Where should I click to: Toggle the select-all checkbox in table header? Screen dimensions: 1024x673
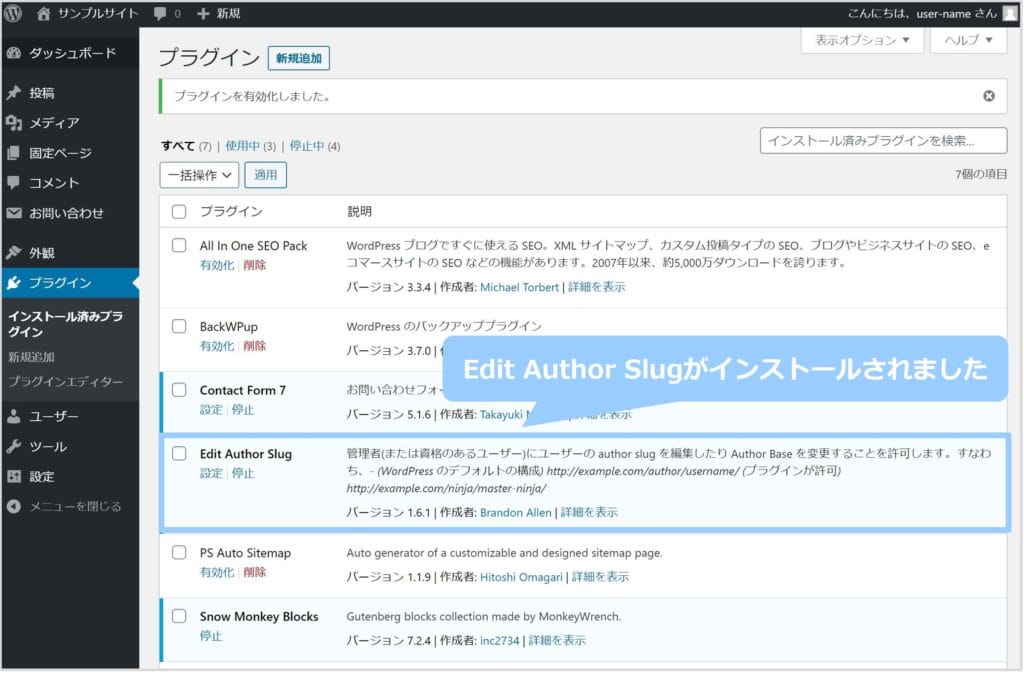pos(179,211)
